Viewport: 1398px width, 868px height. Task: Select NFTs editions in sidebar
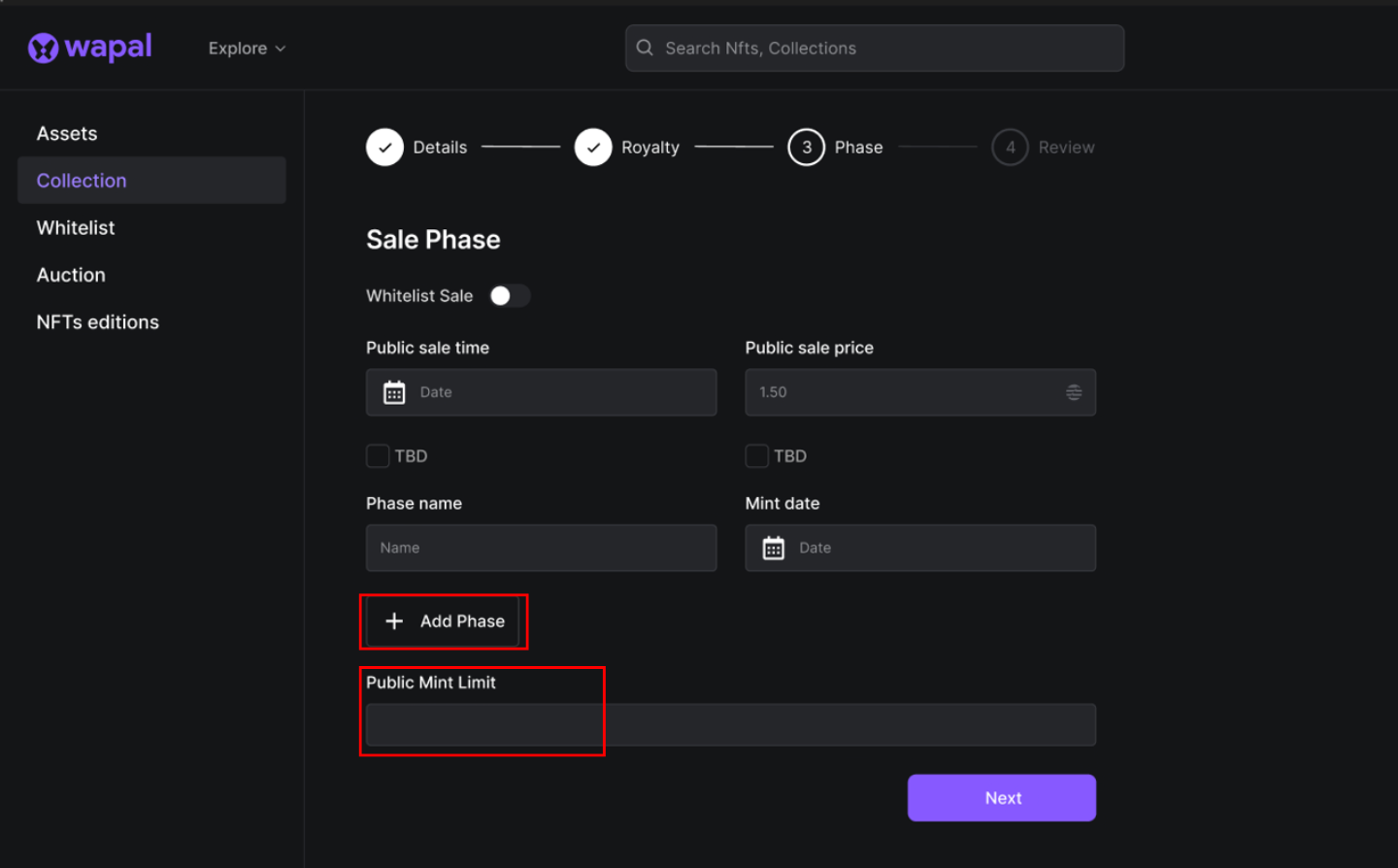point(97,322)
